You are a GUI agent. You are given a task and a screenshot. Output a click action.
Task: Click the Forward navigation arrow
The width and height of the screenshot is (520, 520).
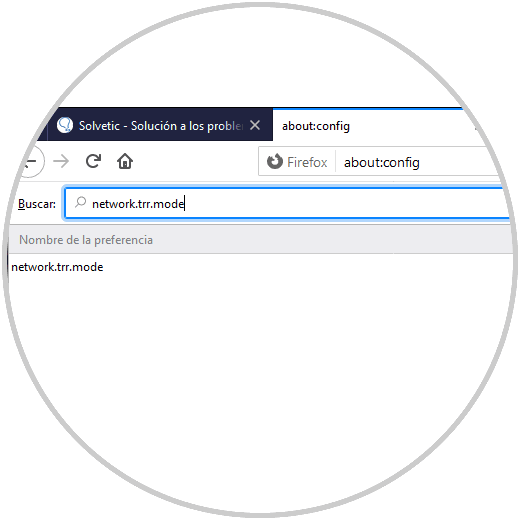pyautogui.click(x=61, y=161)
